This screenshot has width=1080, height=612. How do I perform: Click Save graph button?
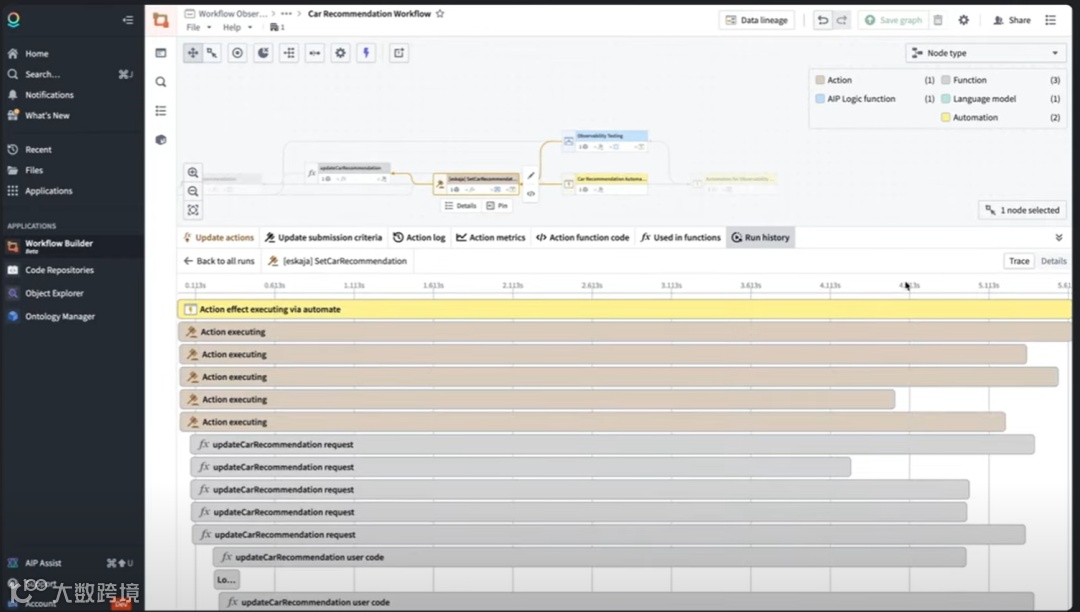click(x=893, y=20)
